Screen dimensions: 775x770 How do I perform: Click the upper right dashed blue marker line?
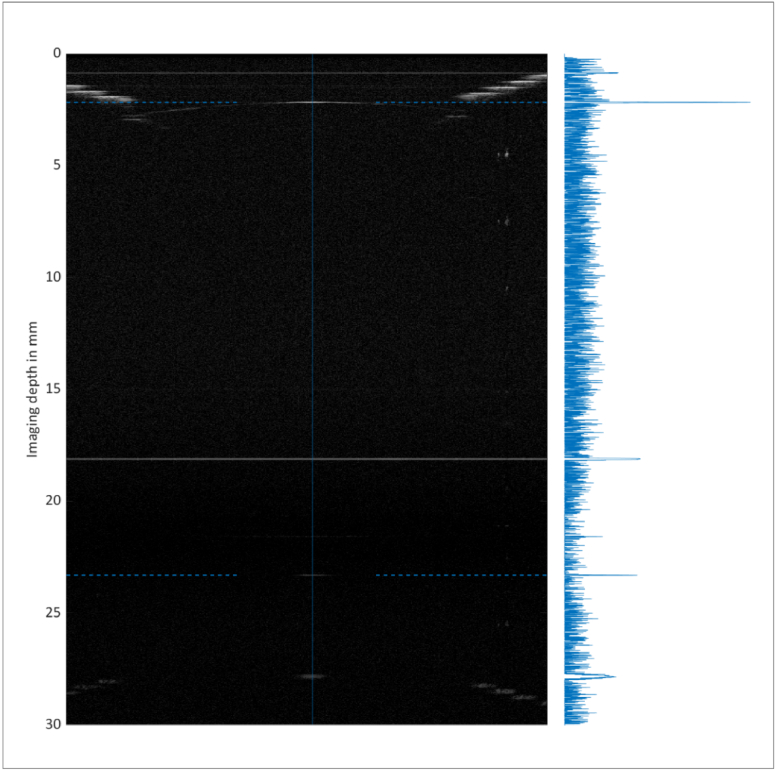pos(460,102)
